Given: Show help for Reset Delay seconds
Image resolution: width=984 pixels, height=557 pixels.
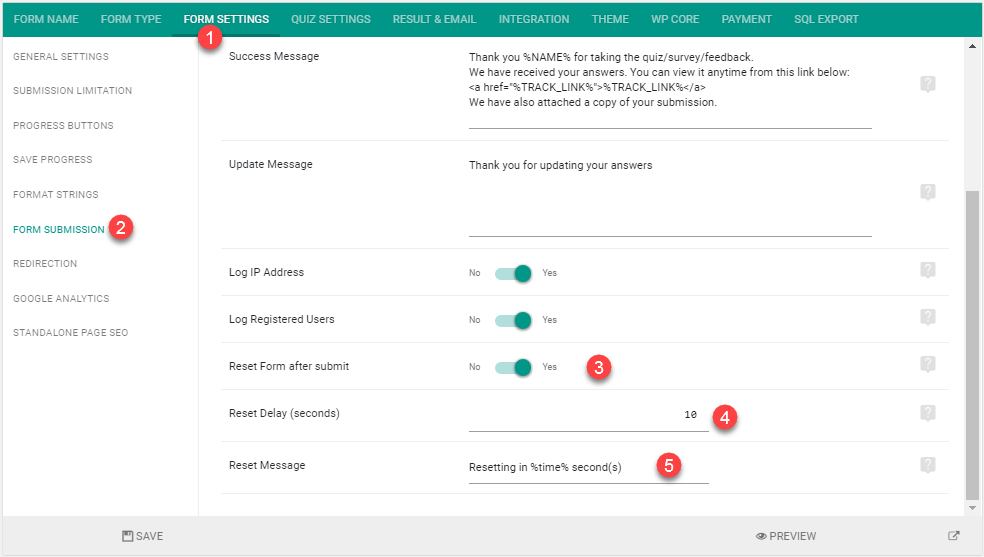Looking at the screenshot, I should tap(928, 413).
